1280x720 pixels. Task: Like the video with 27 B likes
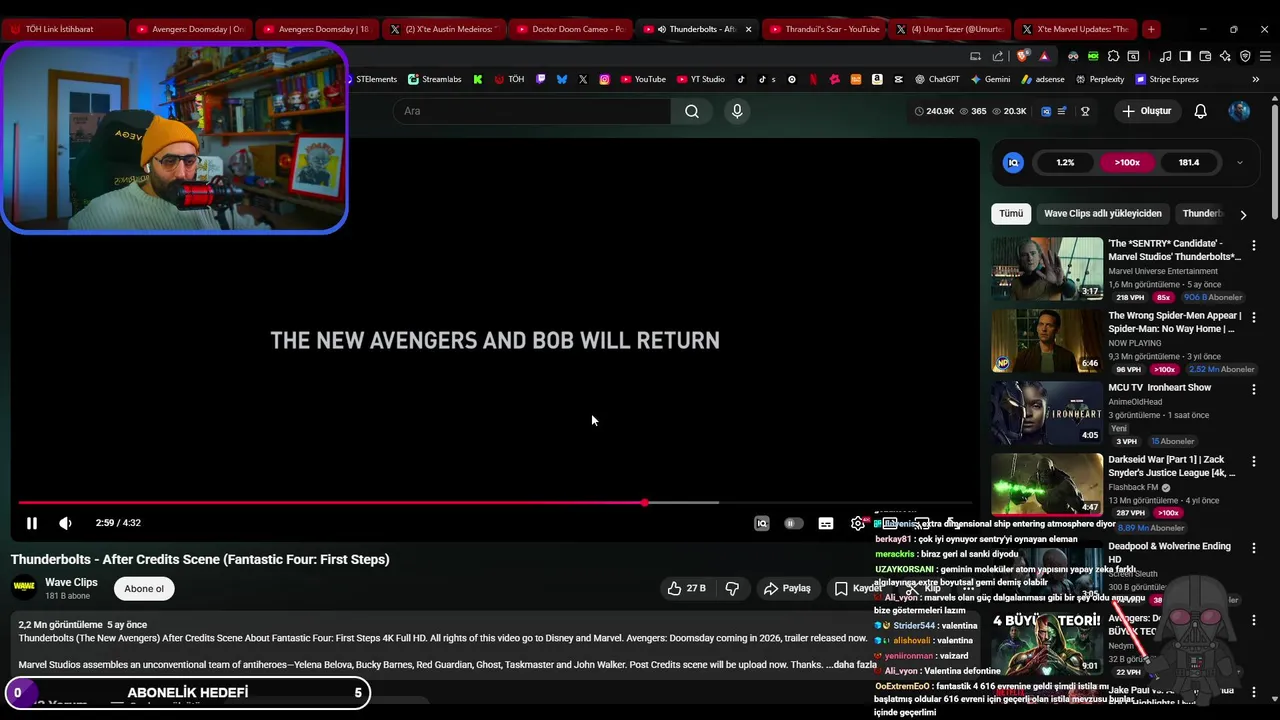pyautogui.click(x=686, y=589)
